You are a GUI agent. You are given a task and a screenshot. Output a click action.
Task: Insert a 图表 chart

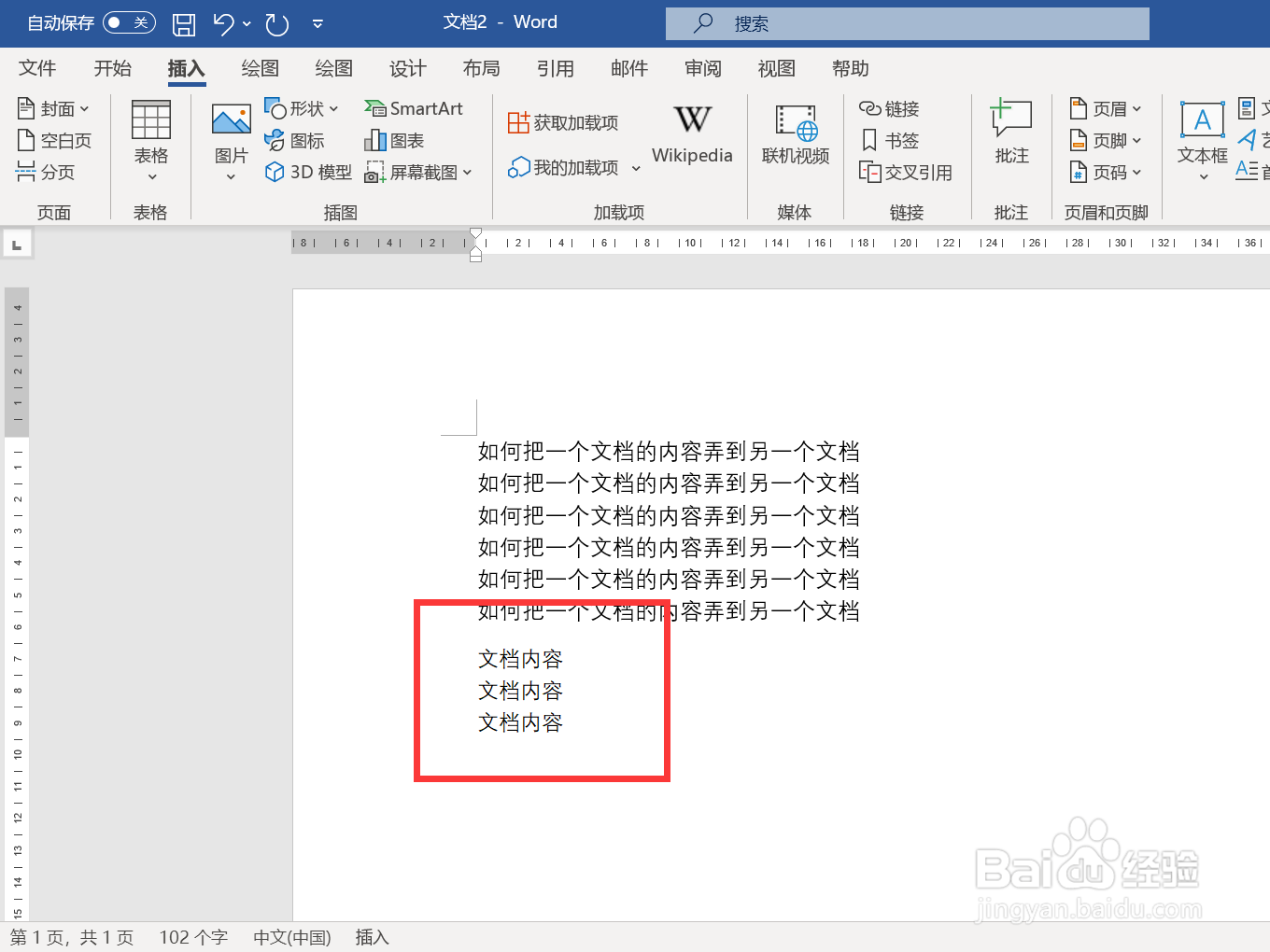[x=394, y=141]
